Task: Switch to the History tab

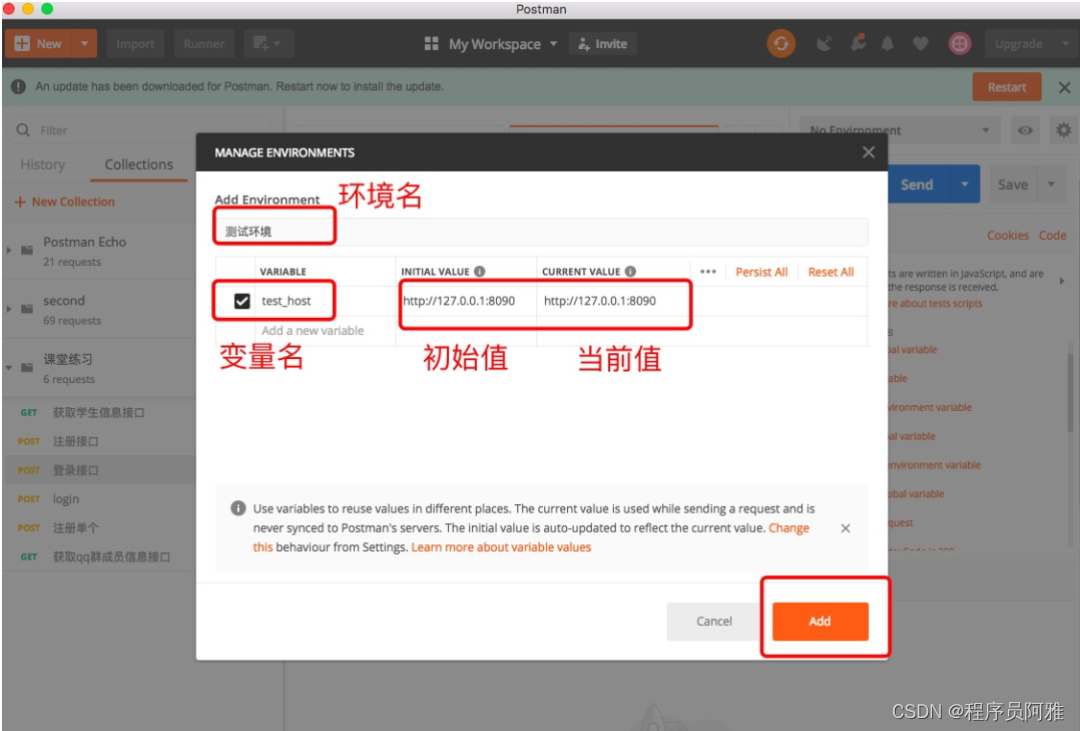Action: [43, 165]
